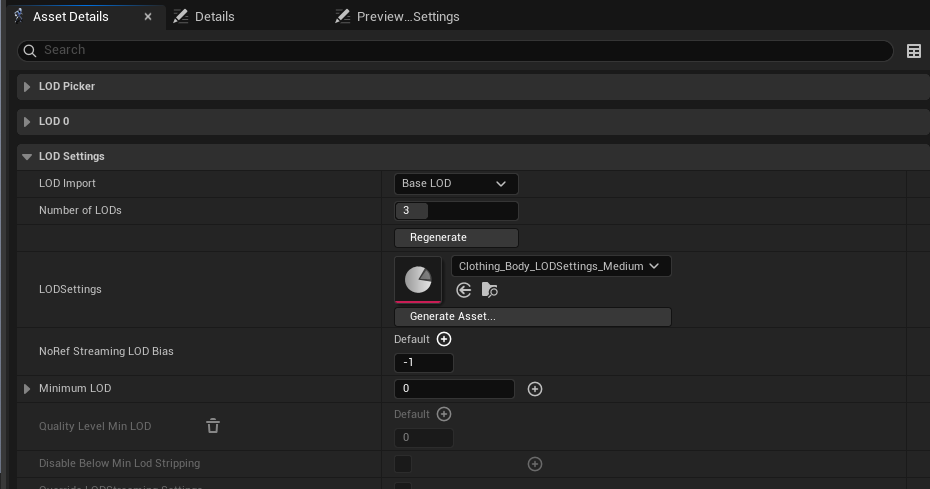The height and width of the screenshot is (489, 930).
Task: Browse to LODSettings asset in Content Browser
Action: click(x=489, y=290)
